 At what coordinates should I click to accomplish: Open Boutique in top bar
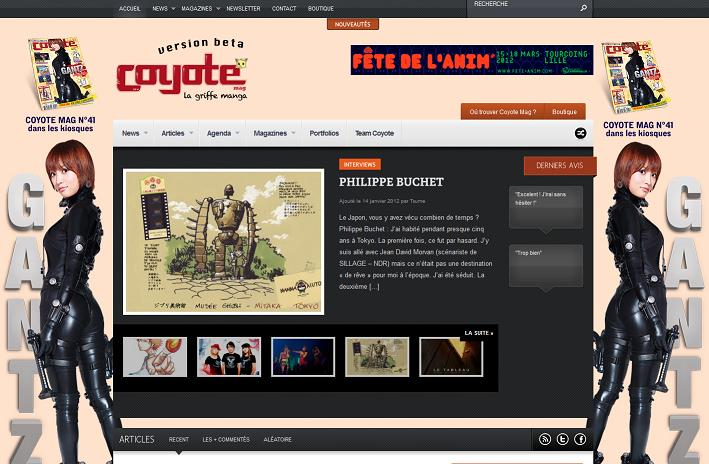pos(321,8)
